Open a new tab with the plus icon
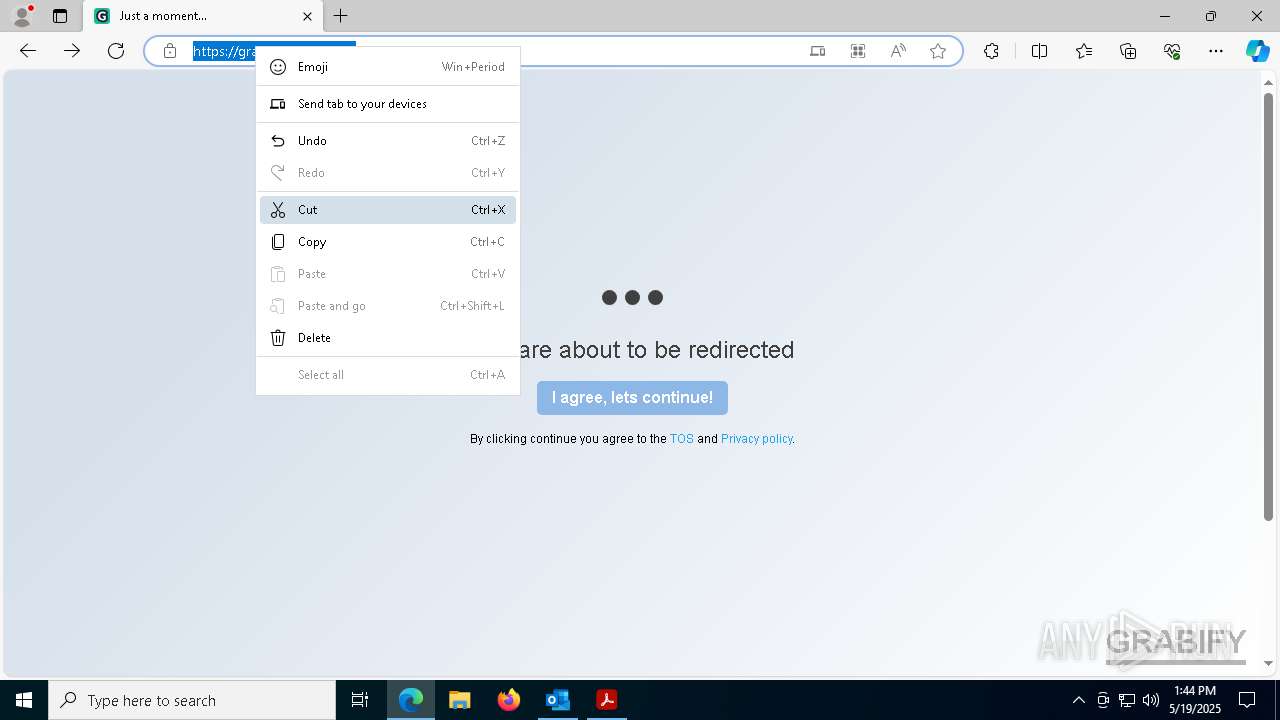 point(341,16)
